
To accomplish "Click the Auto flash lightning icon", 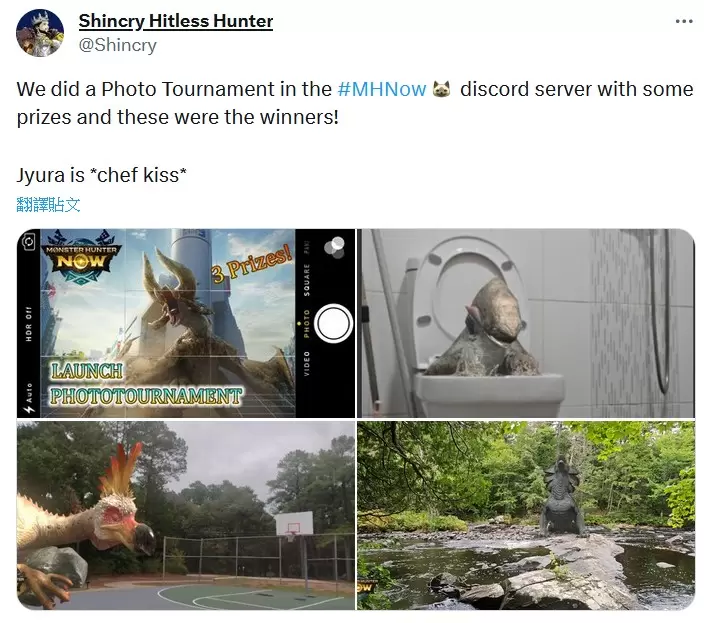I will [29, 409].
